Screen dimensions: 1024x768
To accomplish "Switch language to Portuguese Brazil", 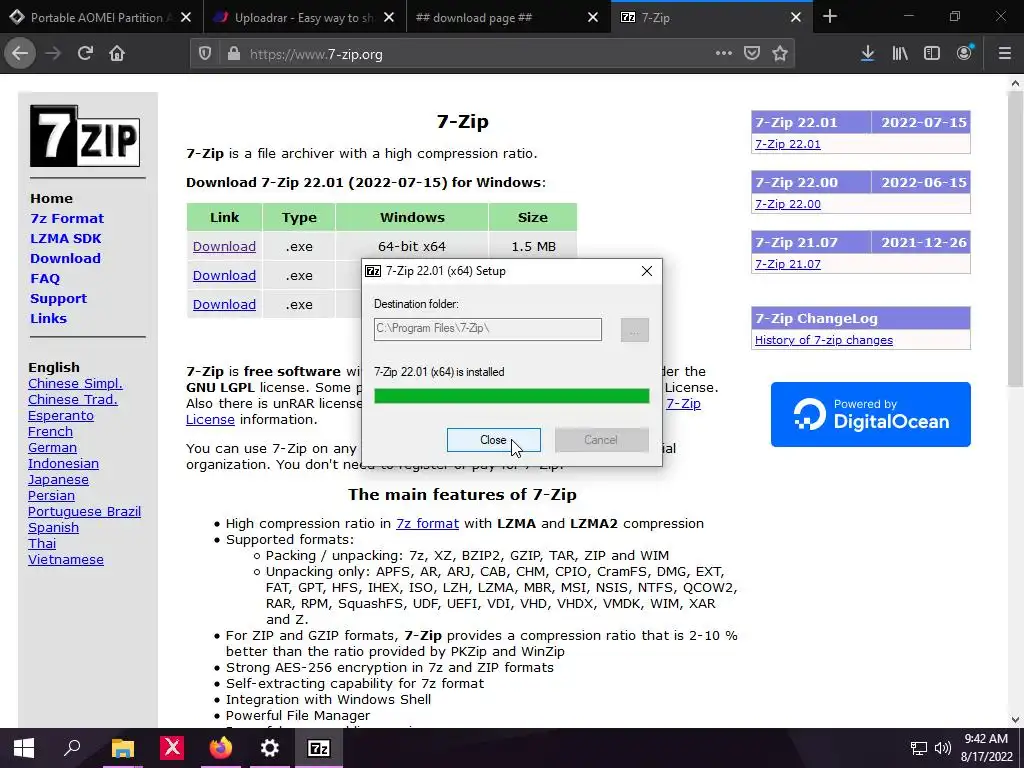I will [84, 511].
